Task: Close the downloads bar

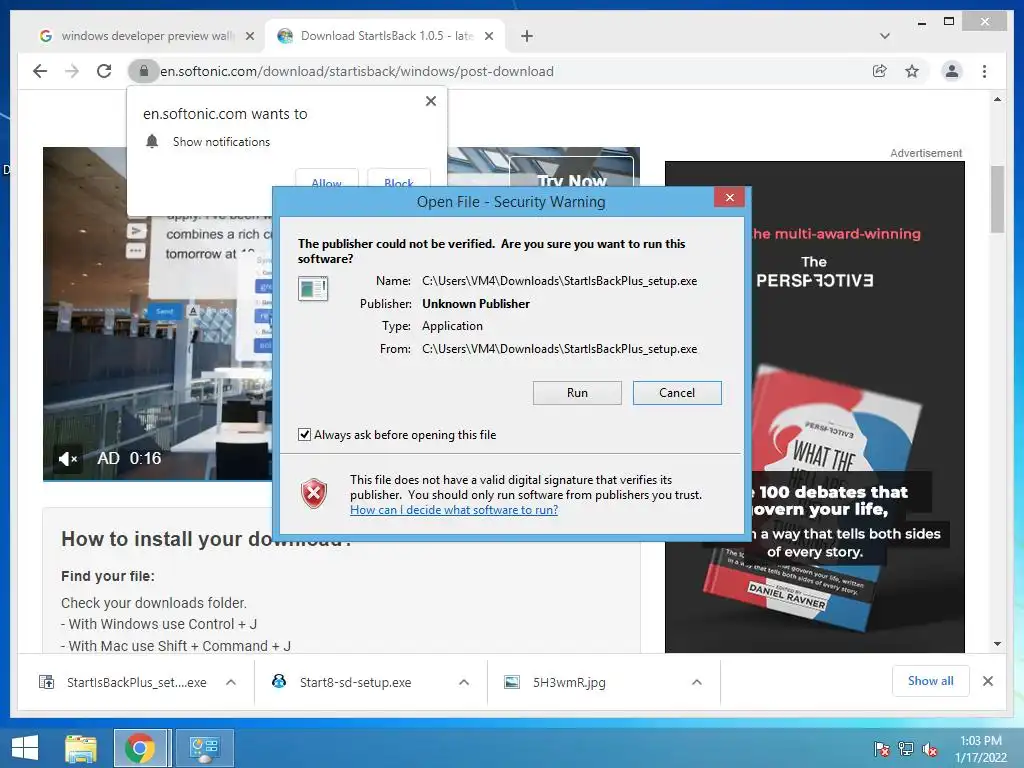Action: (987, 681)
